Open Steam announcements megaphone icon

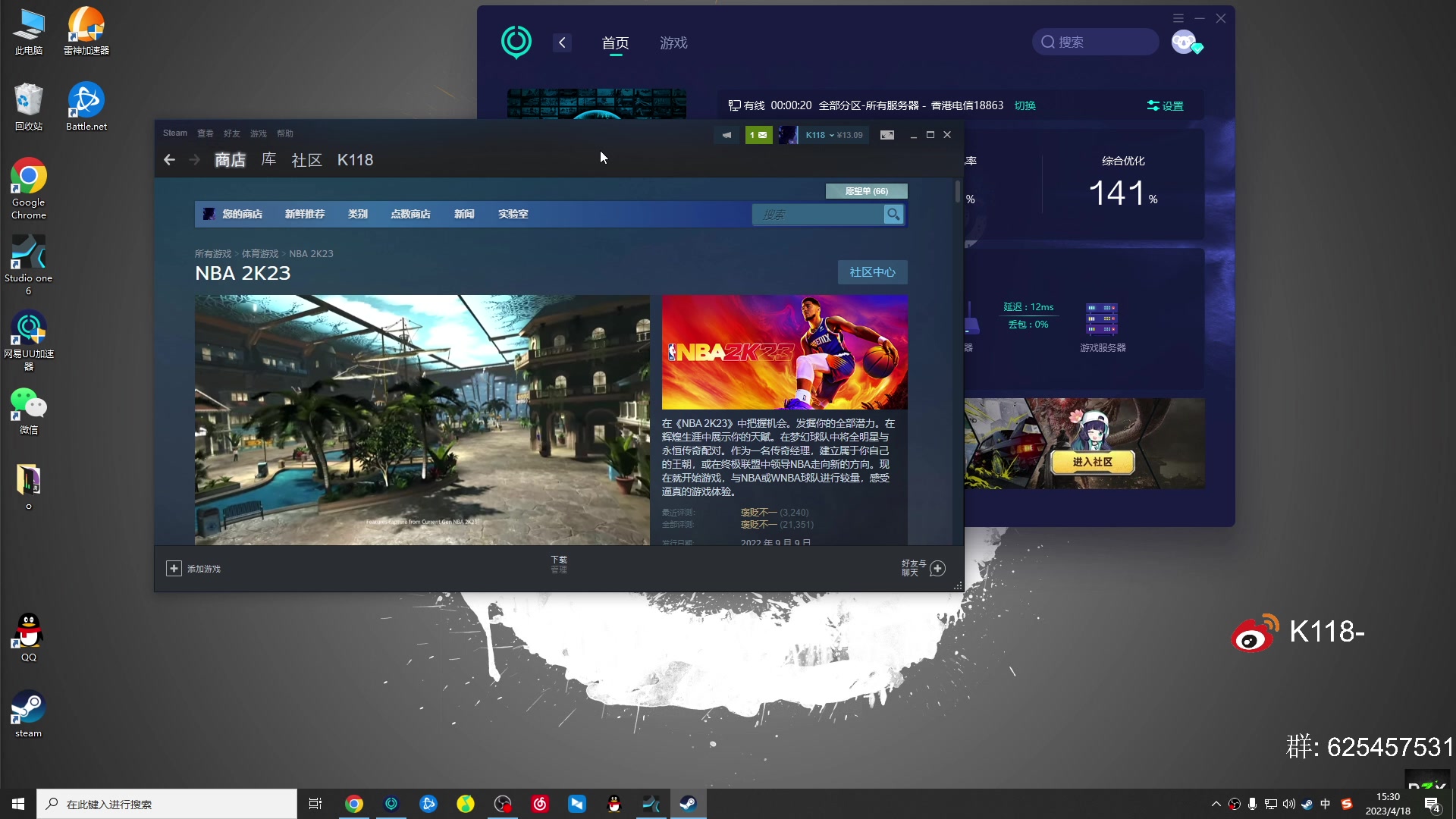pyautogui.click(x=726, y=135)
